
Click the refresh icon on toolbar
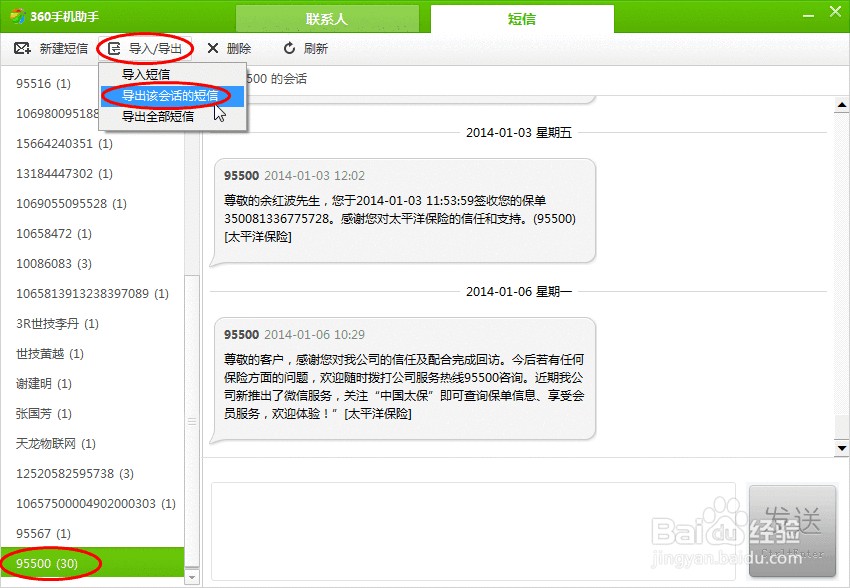click(288, 47)
